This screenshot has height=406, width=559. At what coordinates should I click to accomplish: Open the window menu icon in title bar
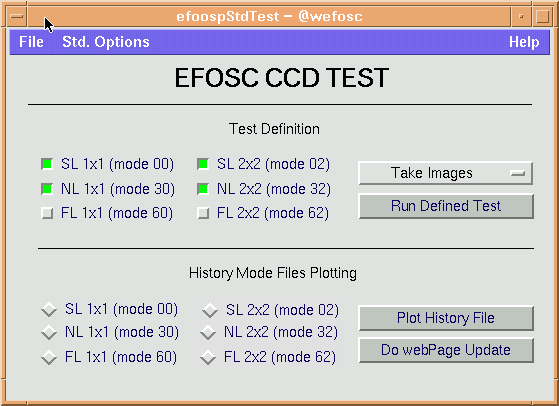[17, 16]
